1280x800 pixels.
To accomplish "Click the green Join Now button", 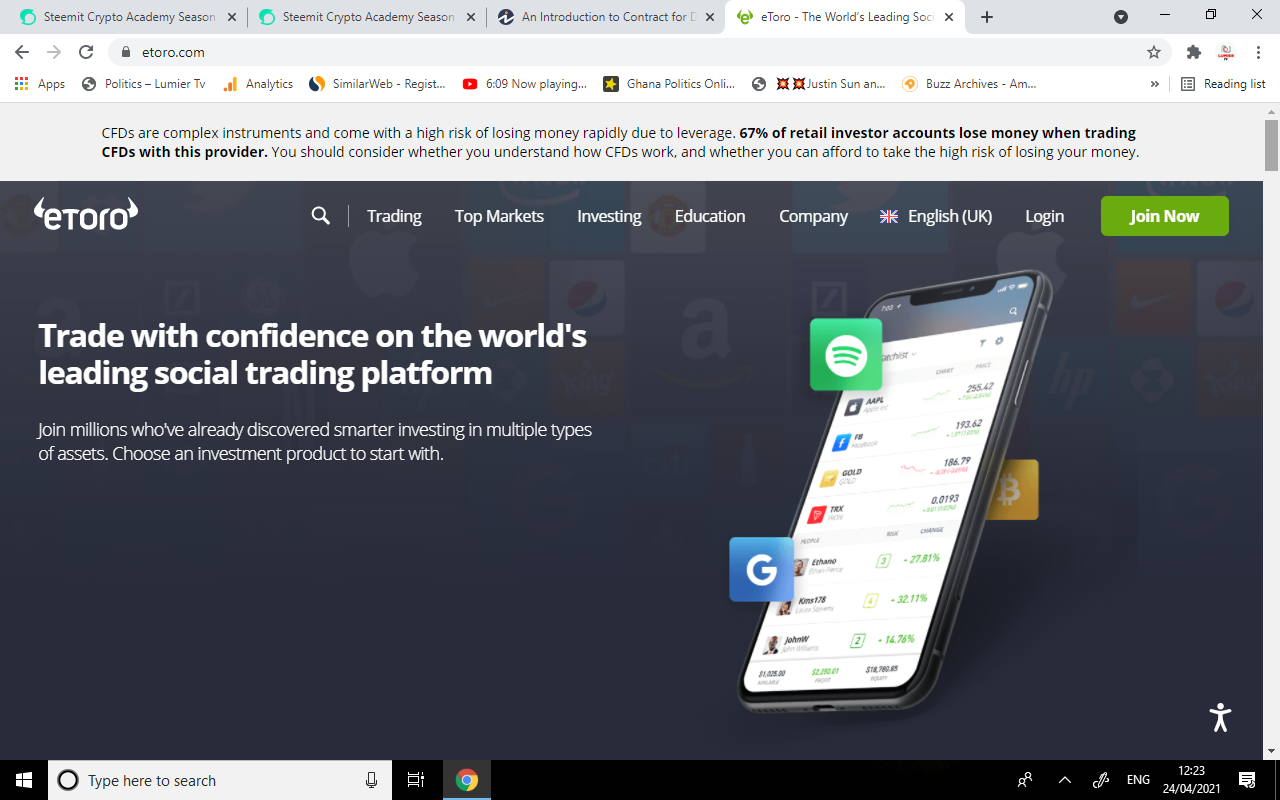I will [1165, 216].
